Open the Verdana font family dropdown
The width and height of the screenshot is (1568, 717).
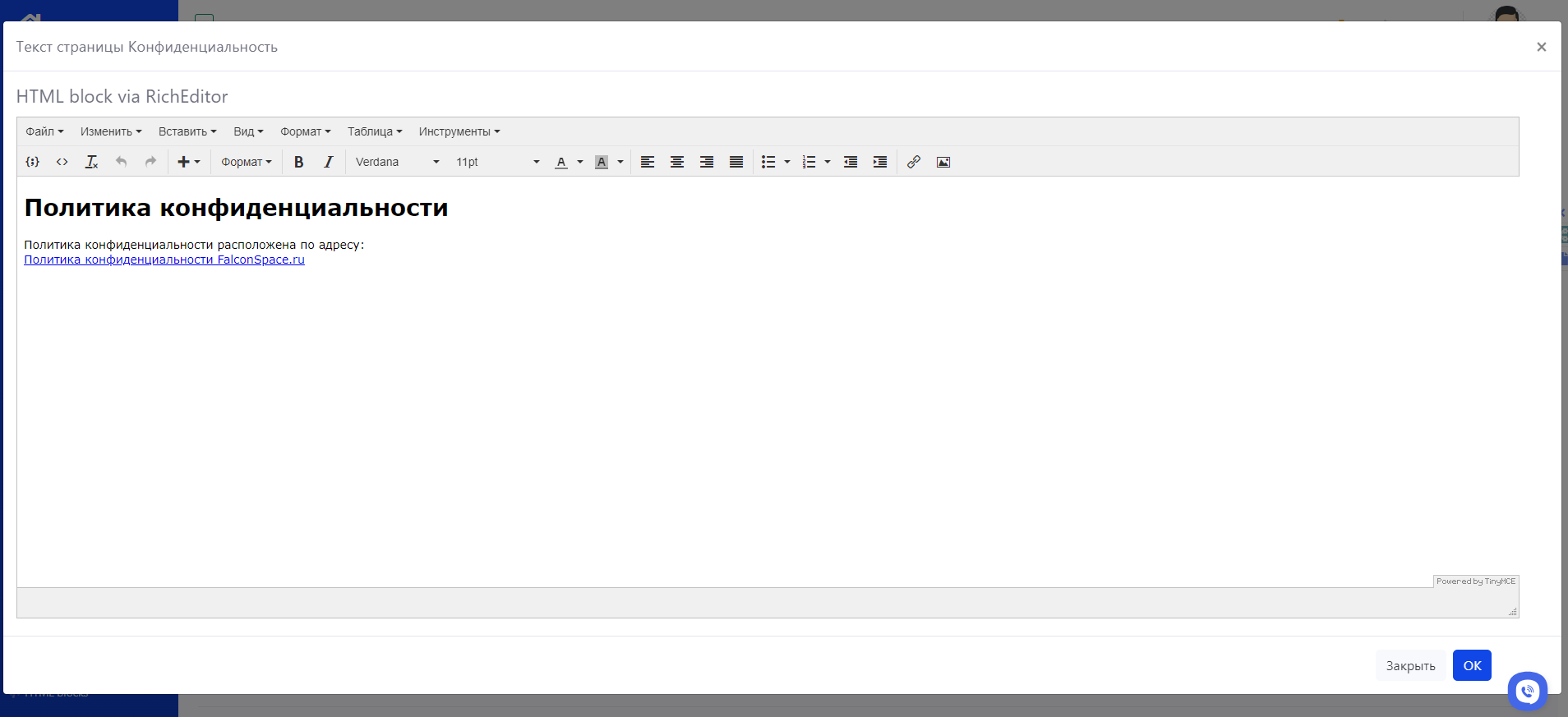(x=397, y=162)
